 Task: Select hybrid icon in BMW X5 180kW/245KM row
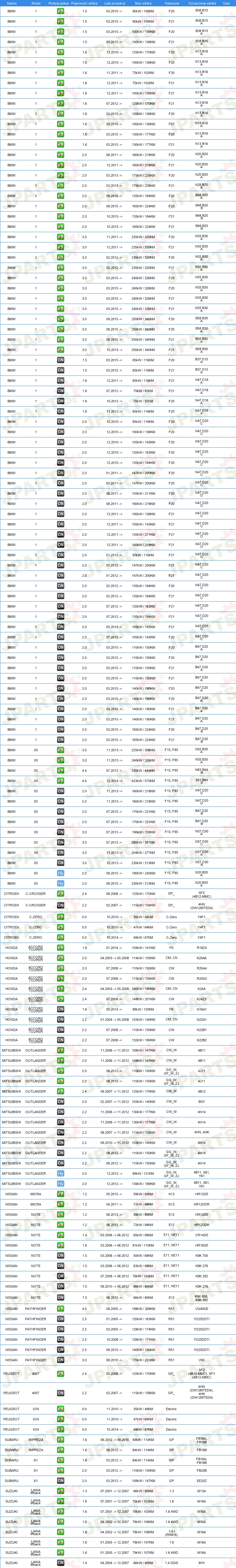(x=60, y=873)
